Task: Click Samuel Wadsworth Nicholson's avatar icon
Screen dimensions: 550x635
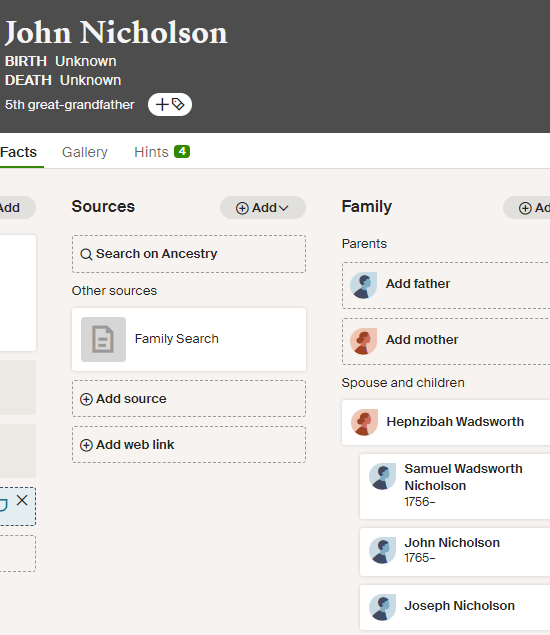Action: 382,476
